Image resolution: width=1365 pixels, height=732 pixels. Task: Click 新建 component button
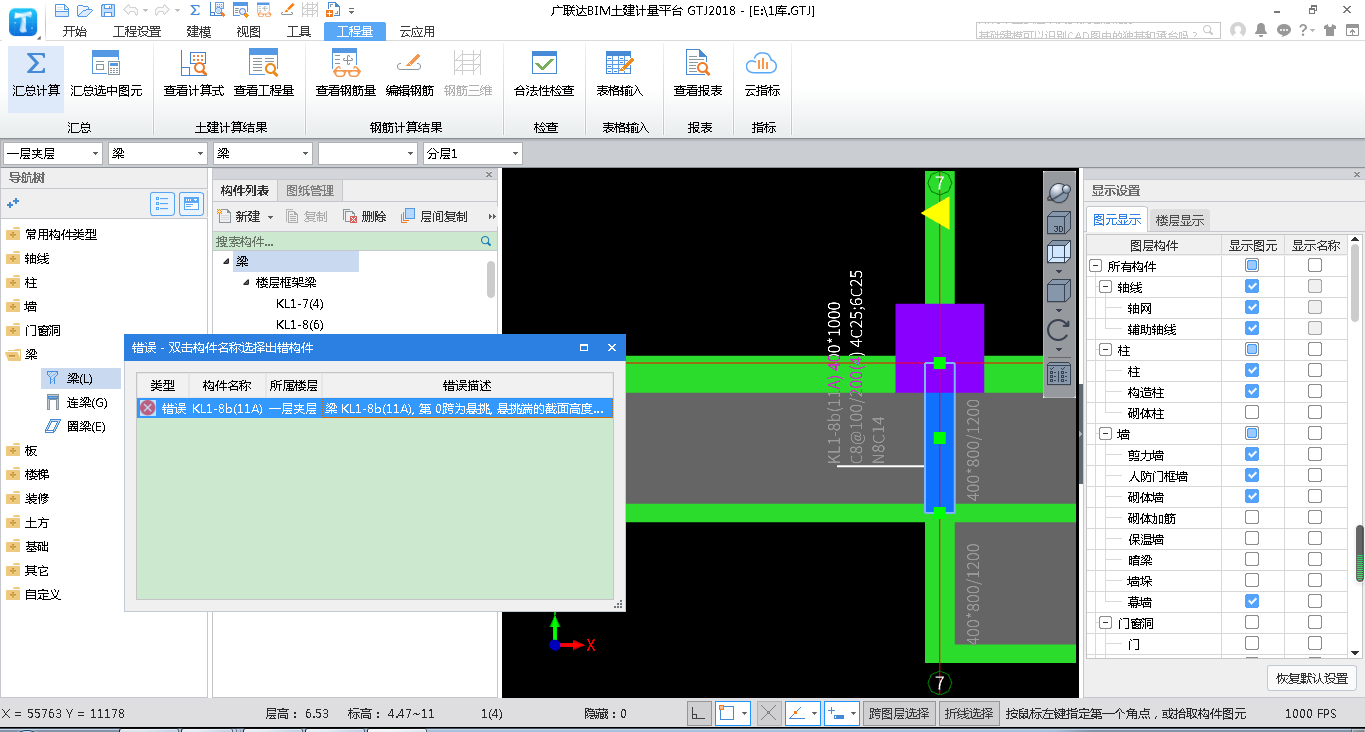tap(239, 216)
